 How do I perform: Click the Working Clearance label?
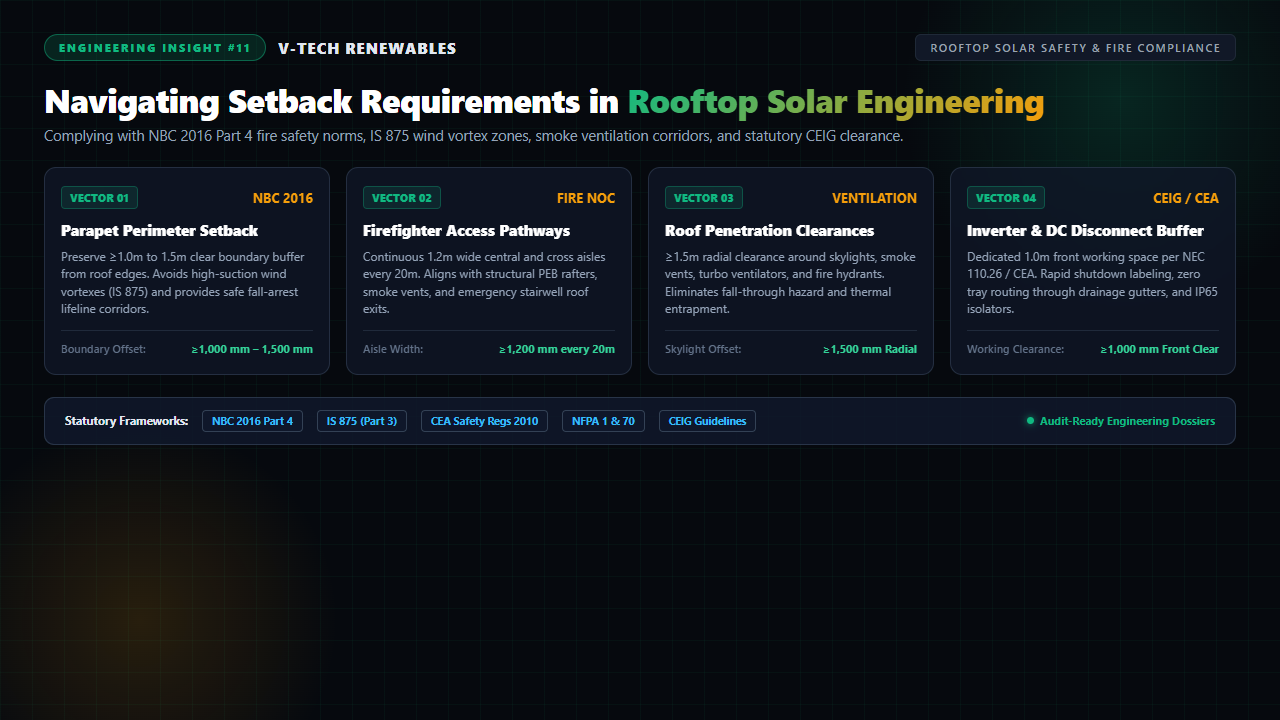coord(1015,350)
